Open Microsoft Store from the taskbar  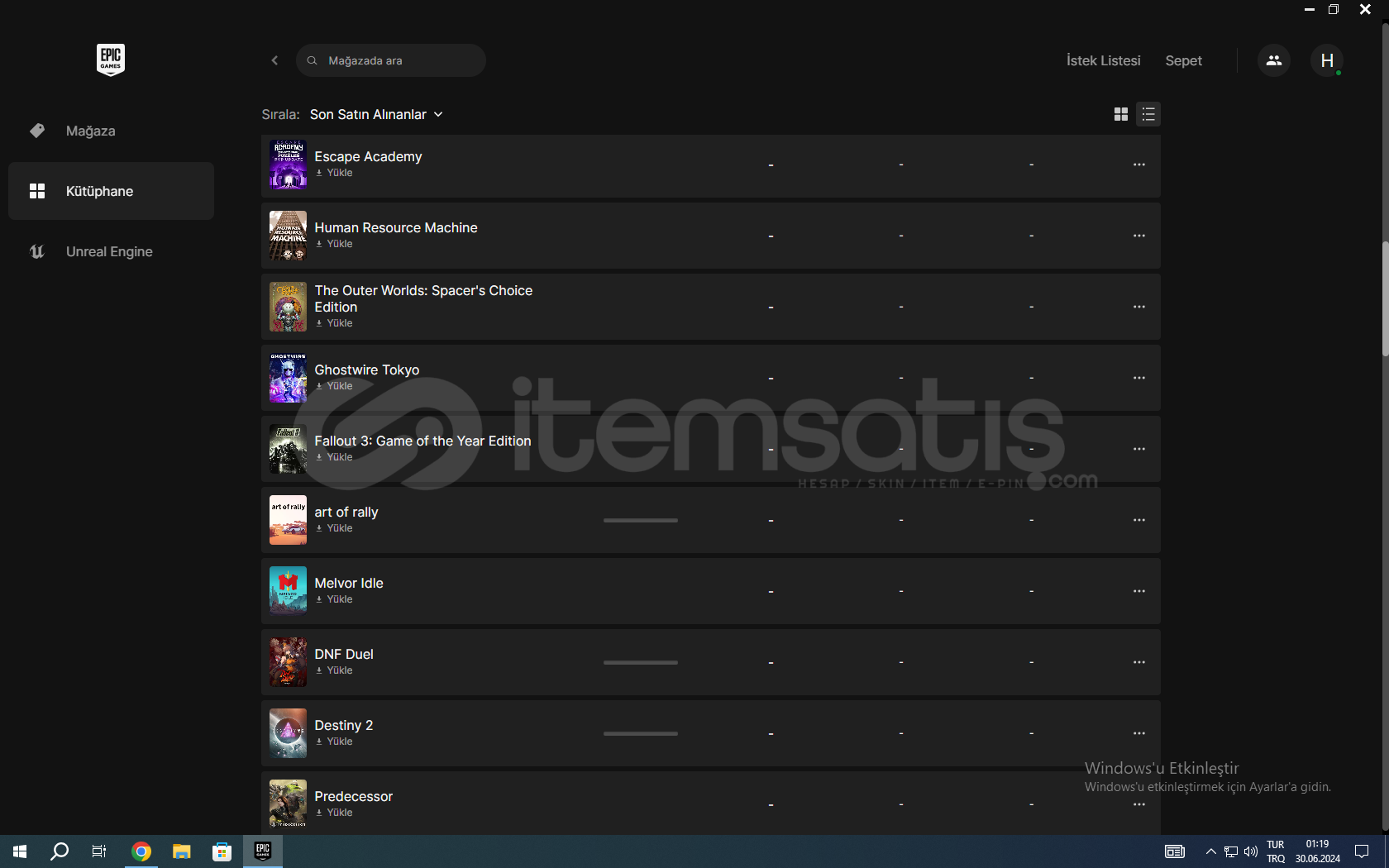(222, 851)
